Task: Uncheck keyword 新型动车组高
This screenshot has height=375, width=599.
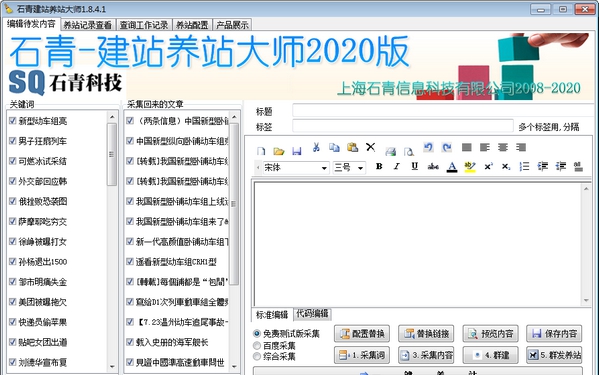Action: click(x=13, y=121)
